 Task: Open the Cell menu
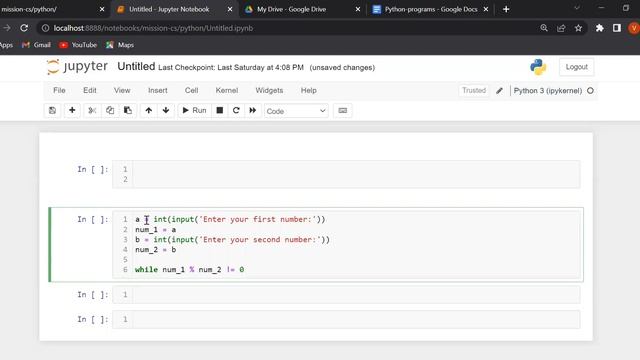pos(191,91)
